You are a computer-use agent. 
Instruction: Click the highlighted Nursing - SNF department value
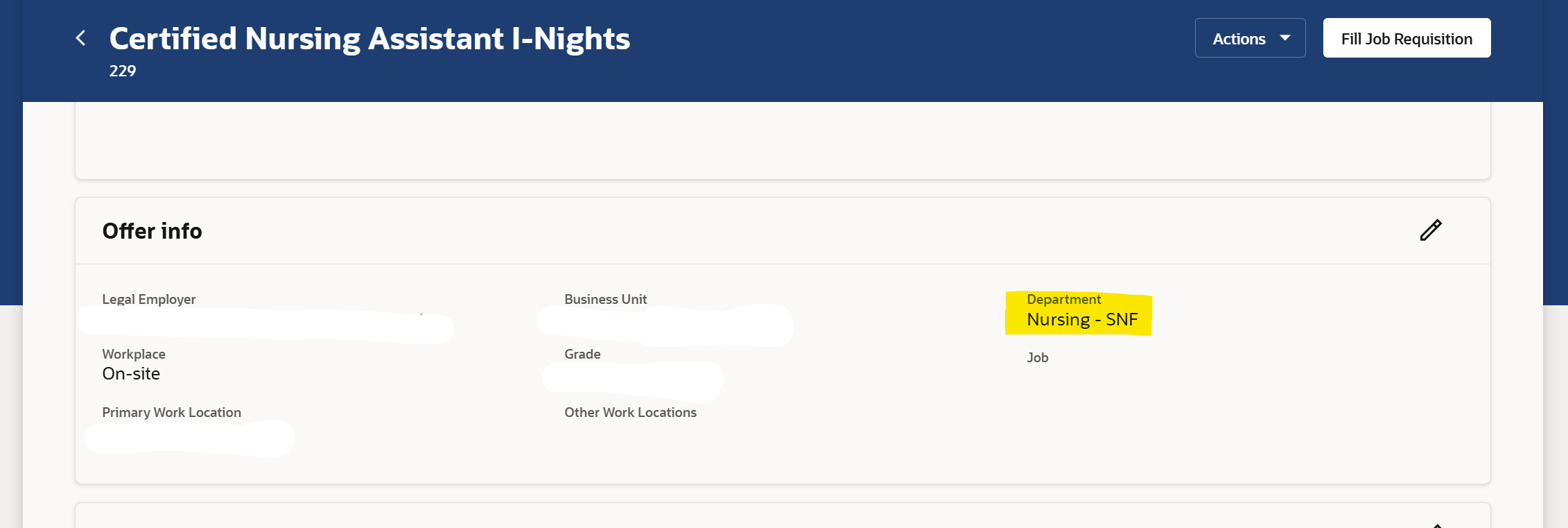[1082, 320]
